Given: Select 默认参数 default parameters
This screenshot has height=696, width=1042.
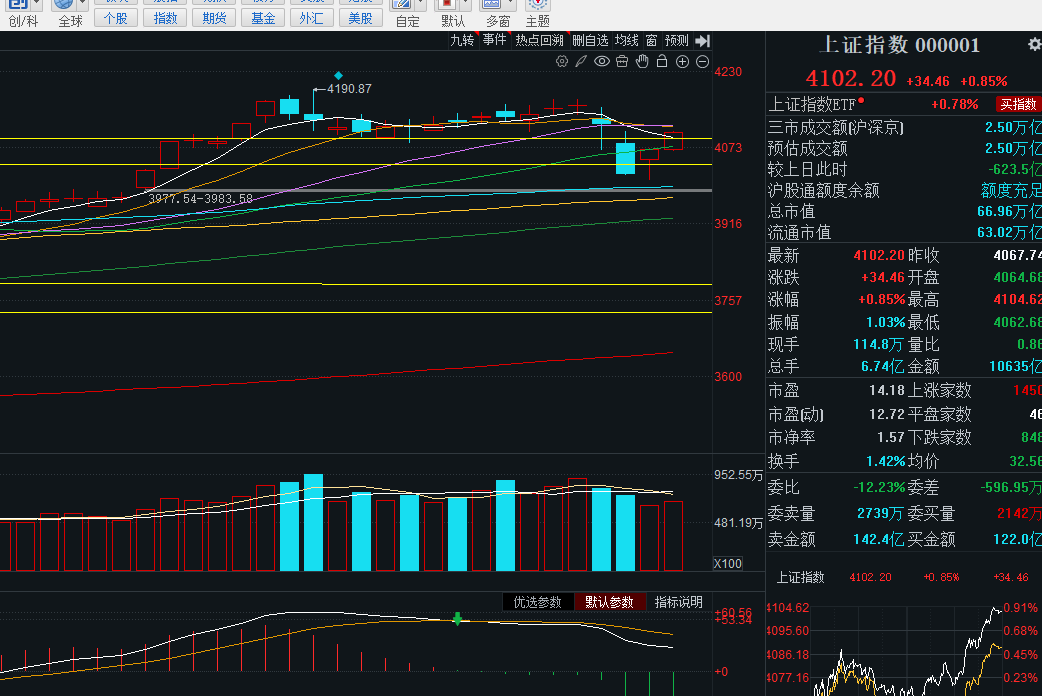Looking at the screenshot, I should coord(609,602).
